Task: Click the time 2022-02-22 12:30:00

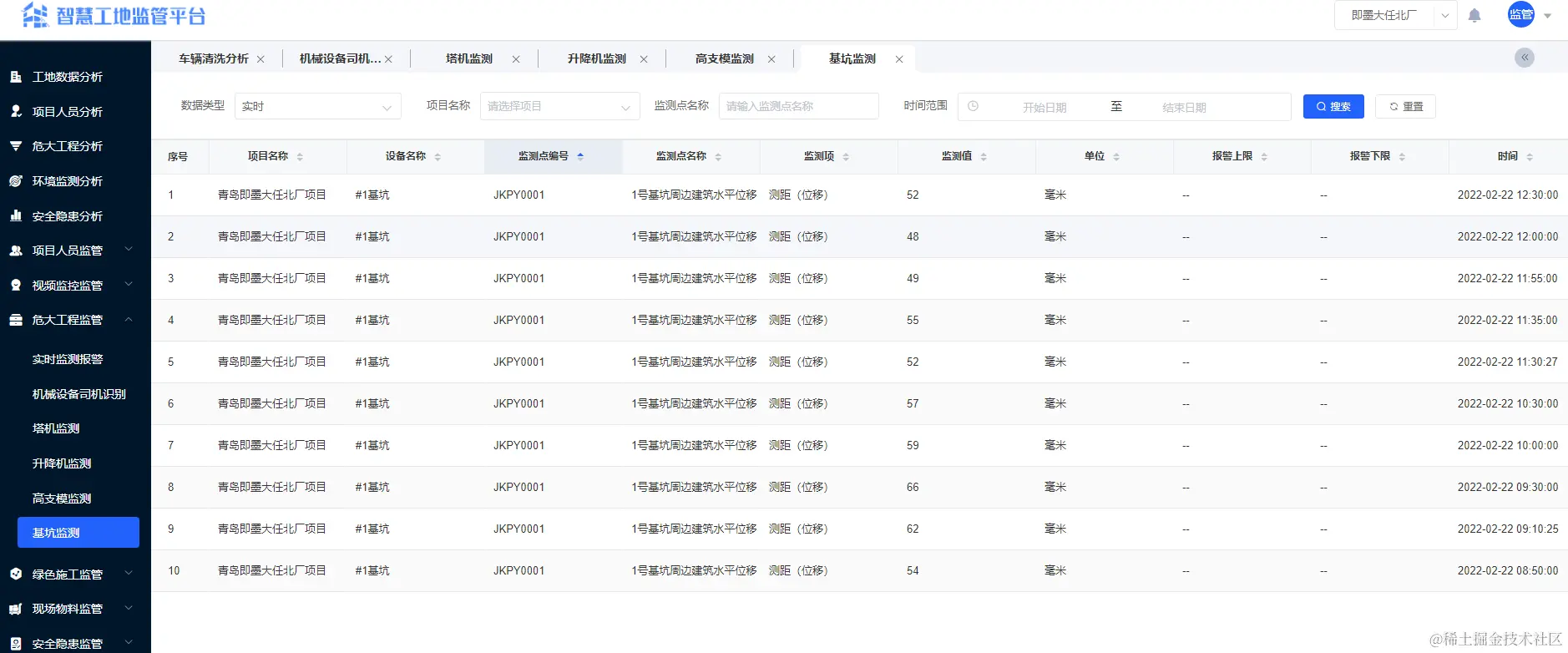Action: pyautogui.click(x=1508, y=195)
